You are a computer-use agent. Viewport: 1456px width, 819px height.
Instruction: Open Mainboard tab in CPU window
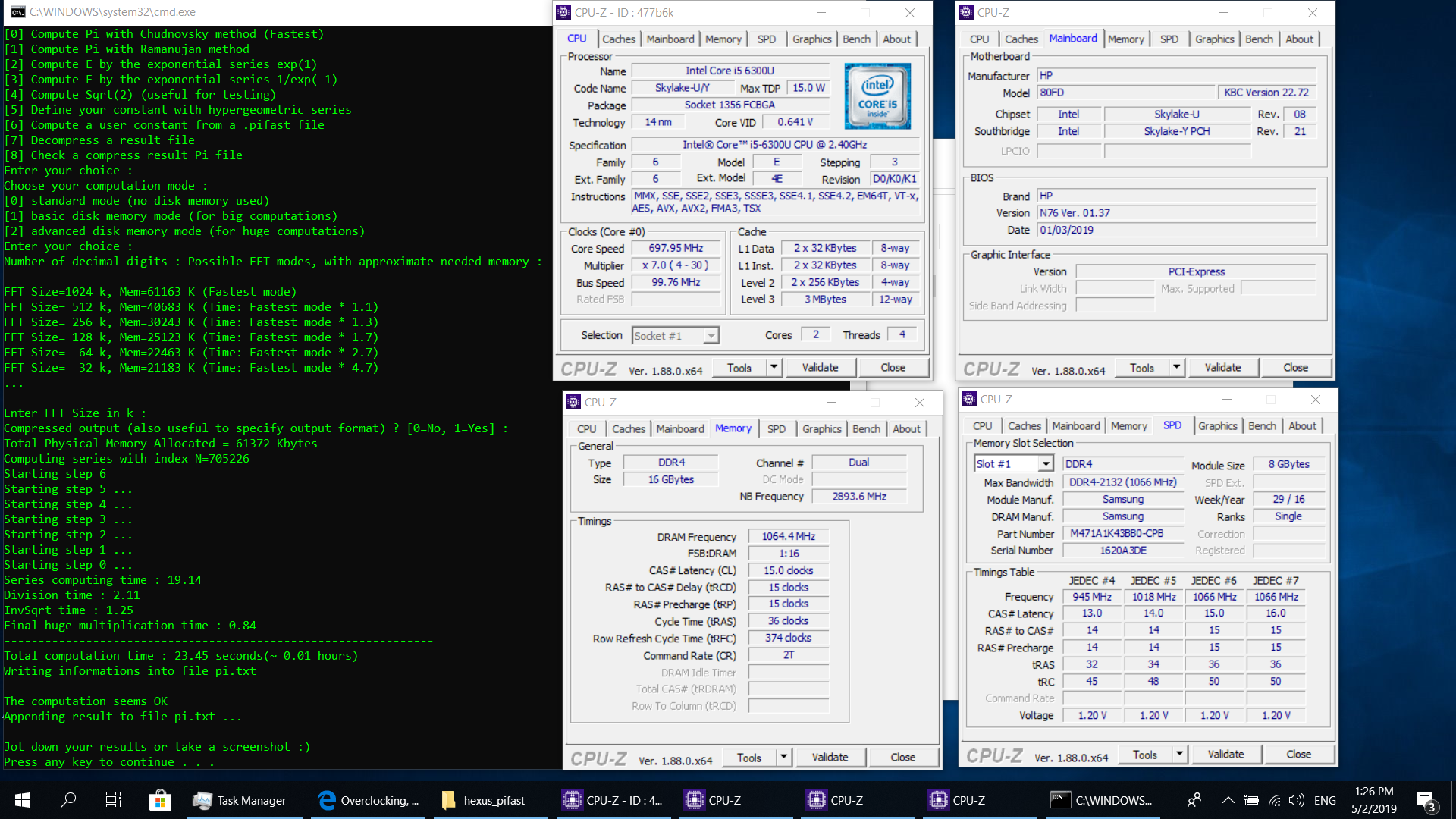(x=670, y=39)
